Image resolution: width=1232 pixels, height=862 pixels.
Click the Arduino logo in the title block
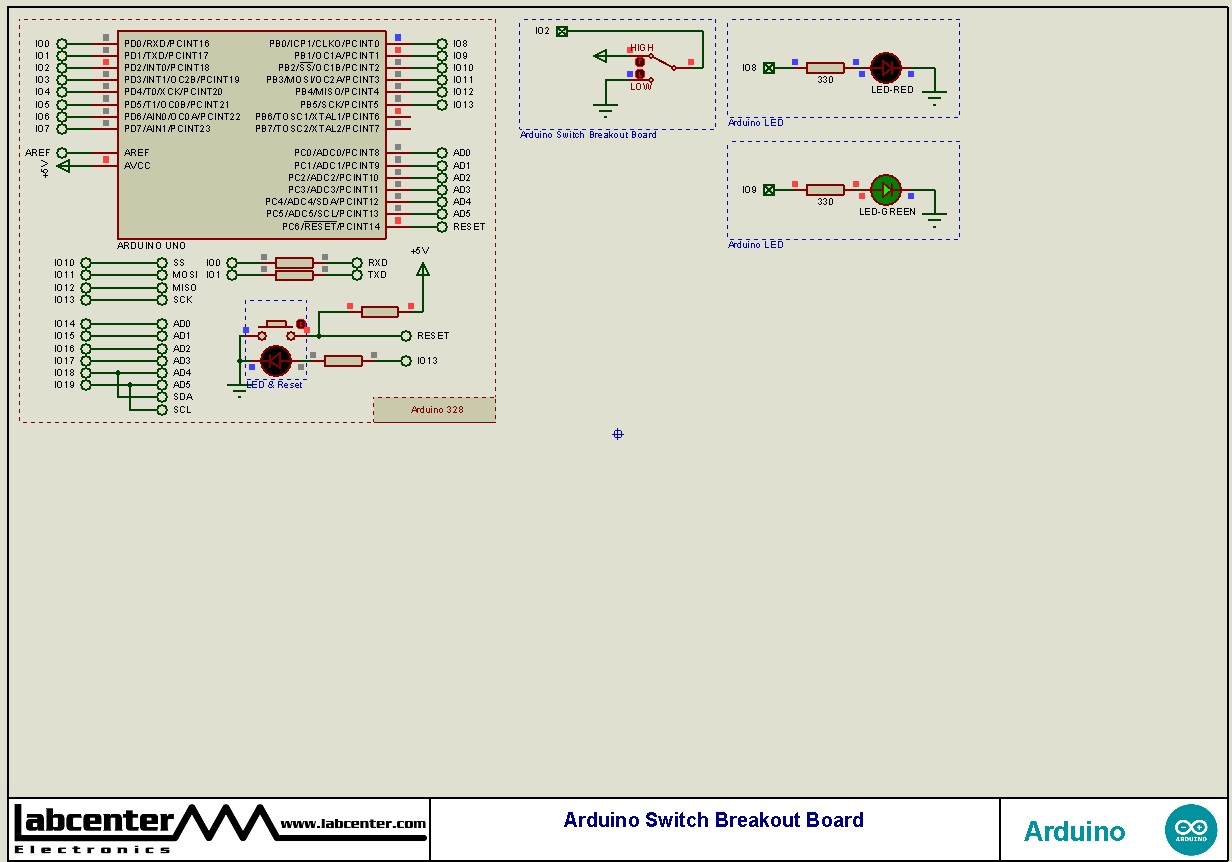1191,829
